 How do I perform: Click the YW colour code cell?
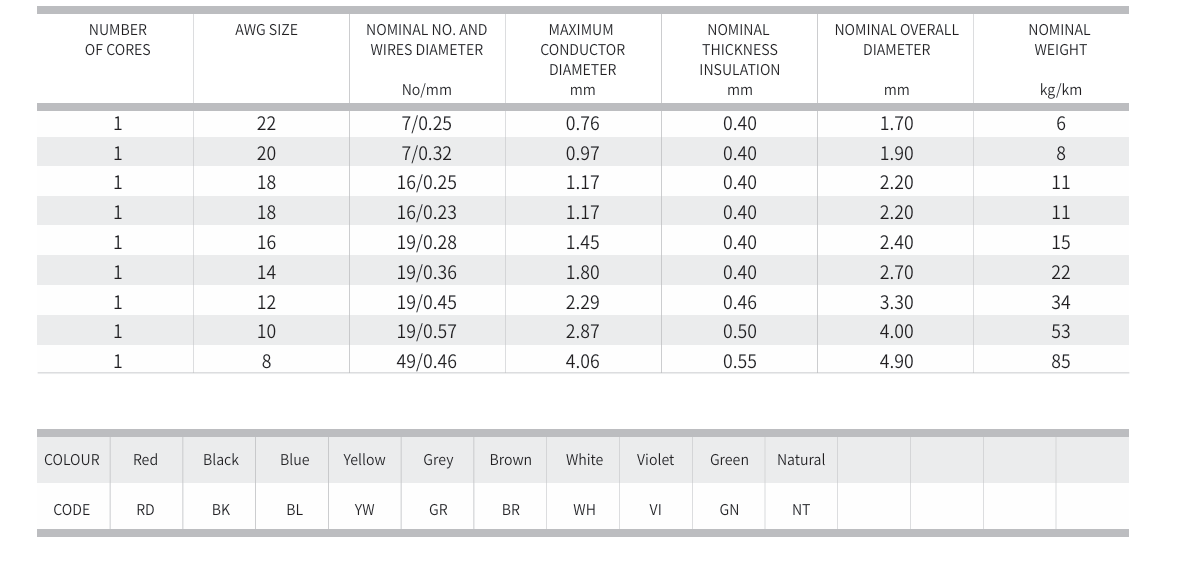364,510
